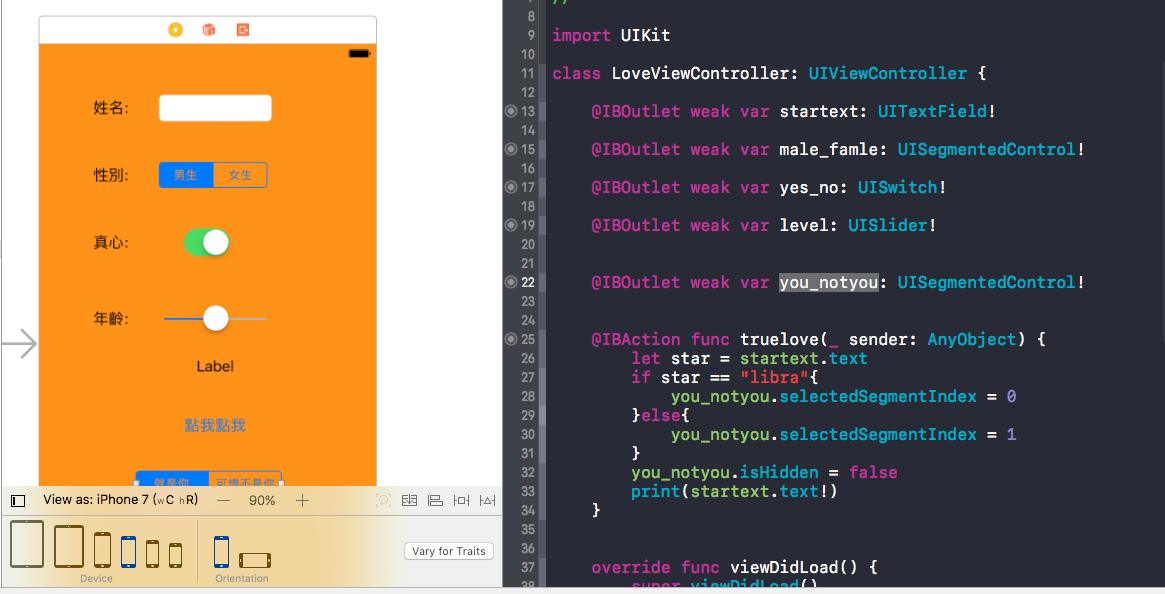This screenshot has height=594, width=1165.
Task: Select the 可惜不是你 segment
Action: coord(245,480)
